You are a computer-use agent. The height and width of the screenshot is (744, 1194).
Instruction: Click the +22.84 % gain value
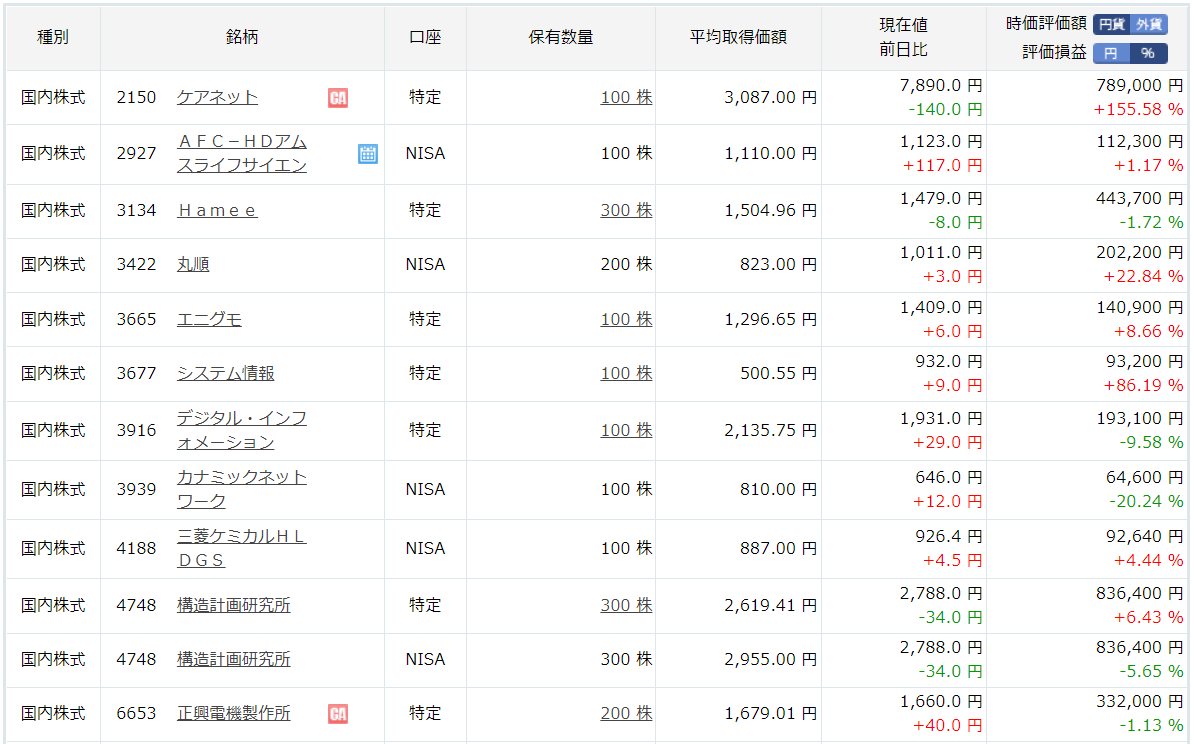pos(1144,276)
